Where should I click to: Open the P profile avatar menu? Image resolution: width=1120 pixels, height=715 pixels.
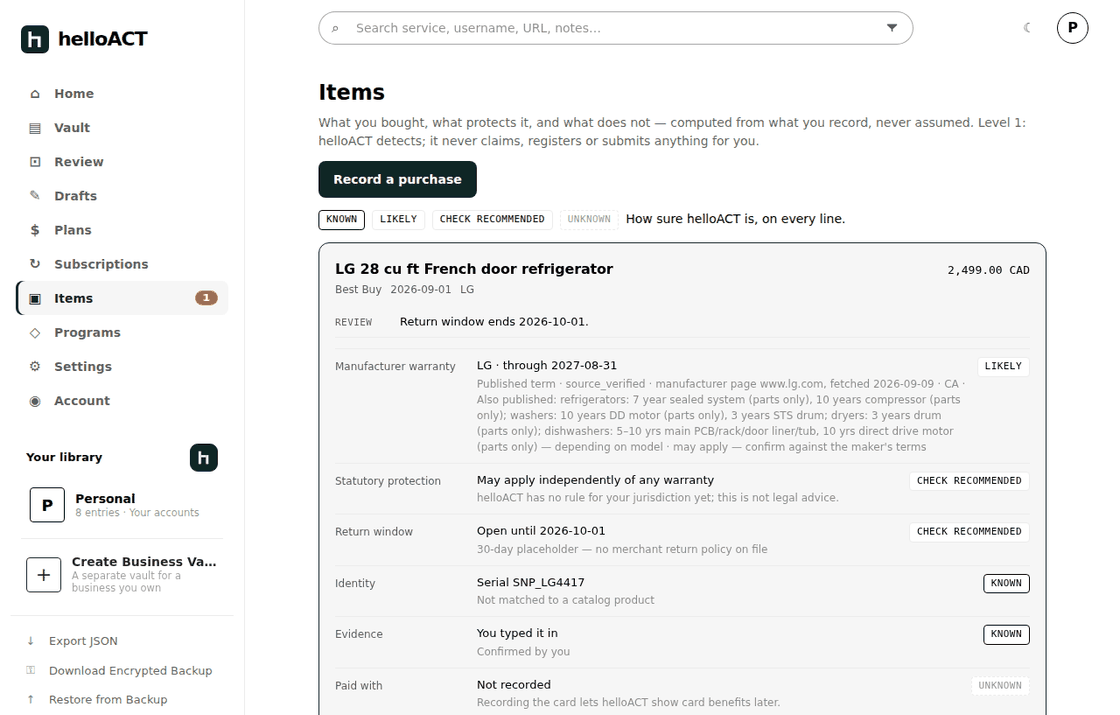pos(1073,28)
